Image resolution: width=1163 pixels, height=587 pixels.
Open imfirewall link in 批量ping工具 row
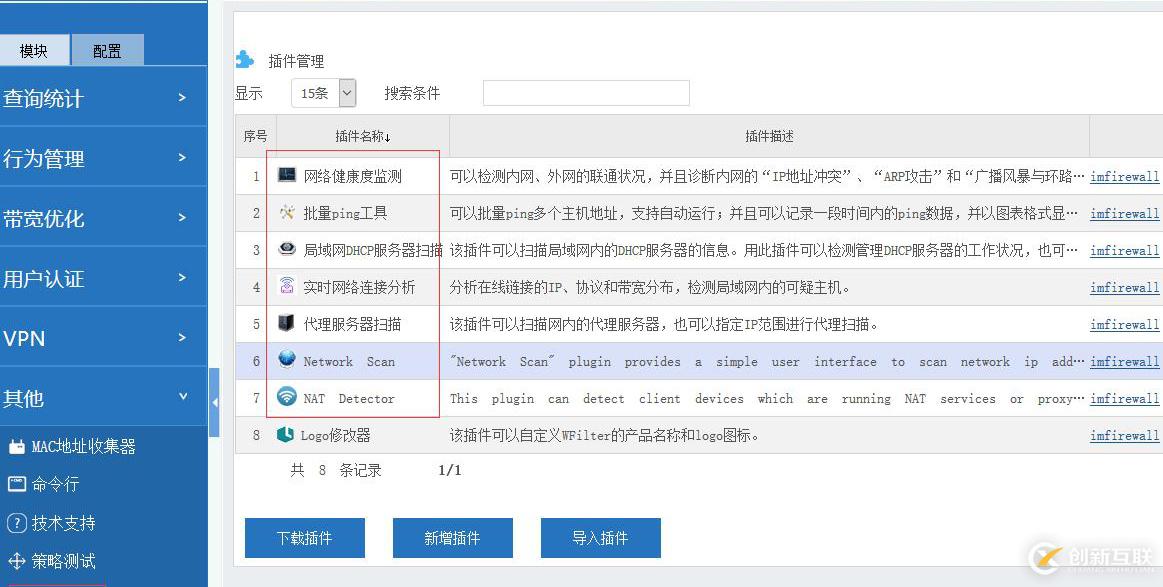click(x=1124, y=214)
